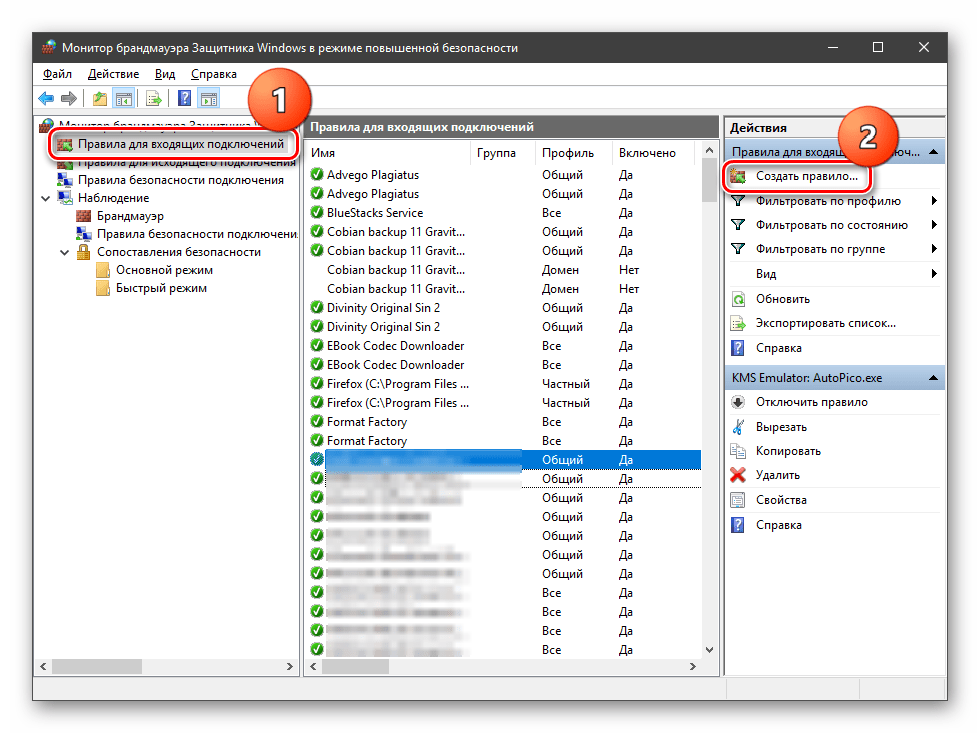980x733 pixels.
Task: Click the Properties icon labeled Свойства
Action: (x=738, y=500)
